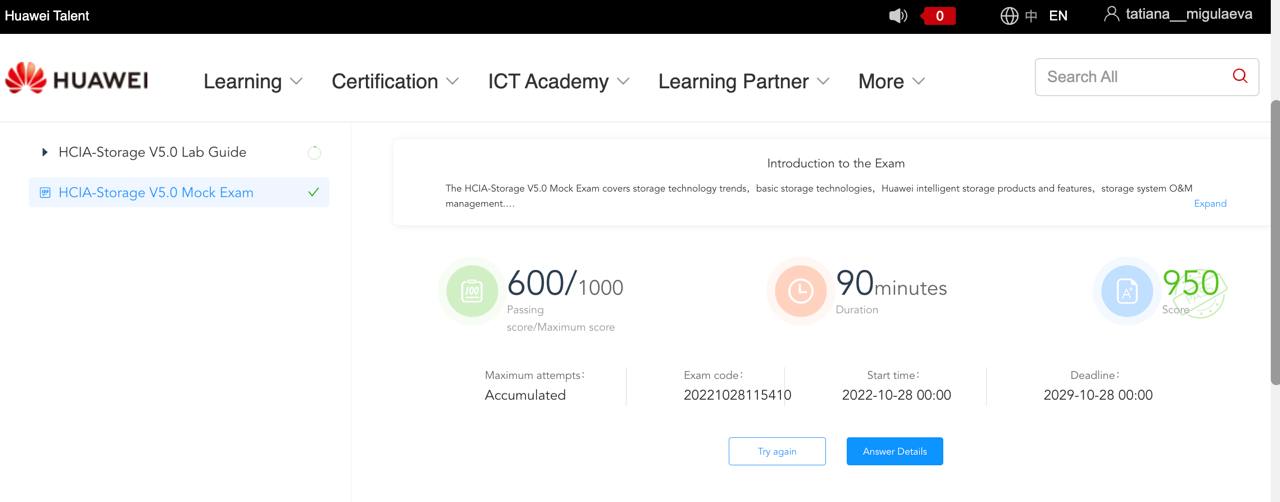
Task: Click the Try again button
Action: pos(777,451)
